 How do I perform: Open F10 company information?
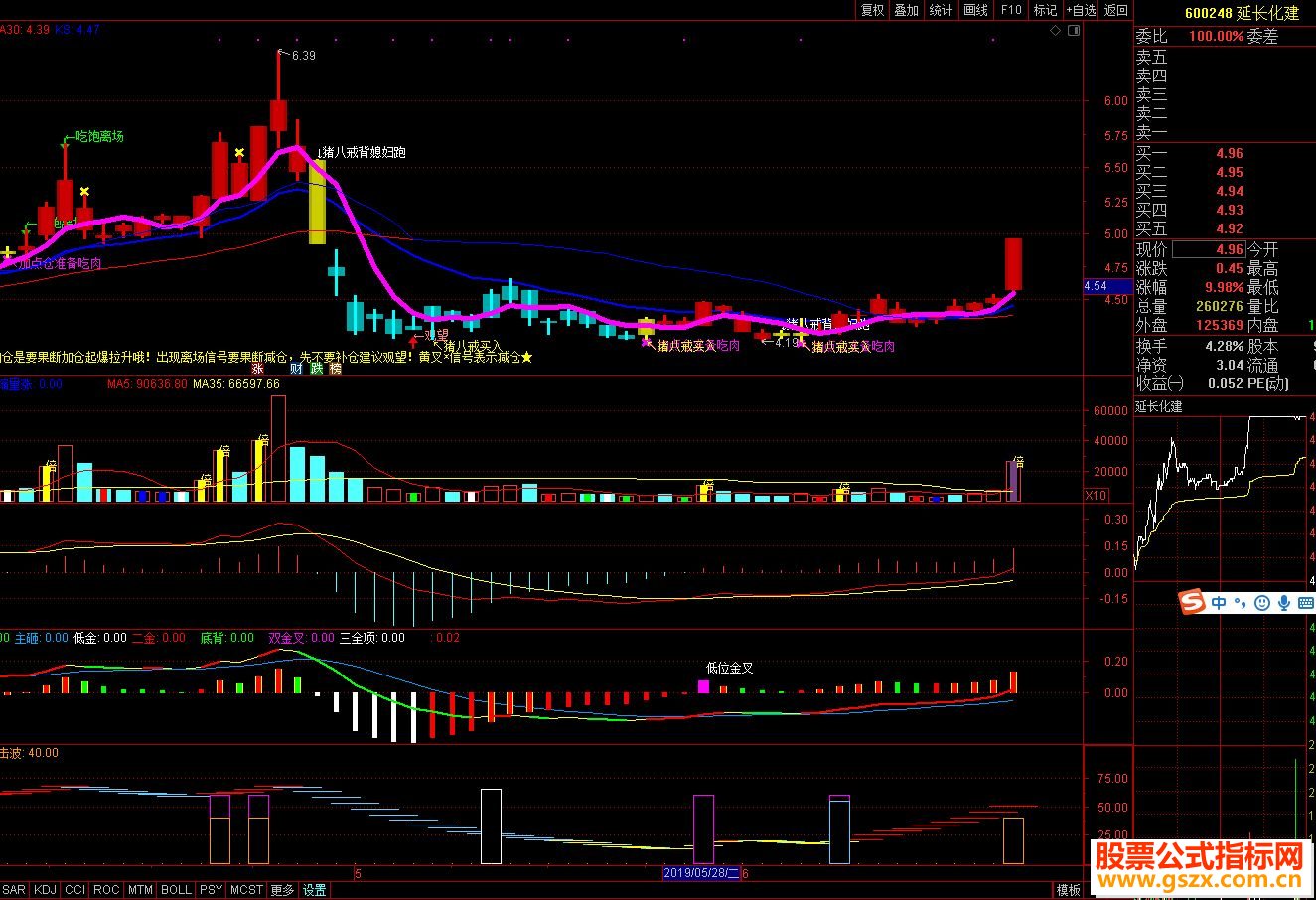[1011, 10]
